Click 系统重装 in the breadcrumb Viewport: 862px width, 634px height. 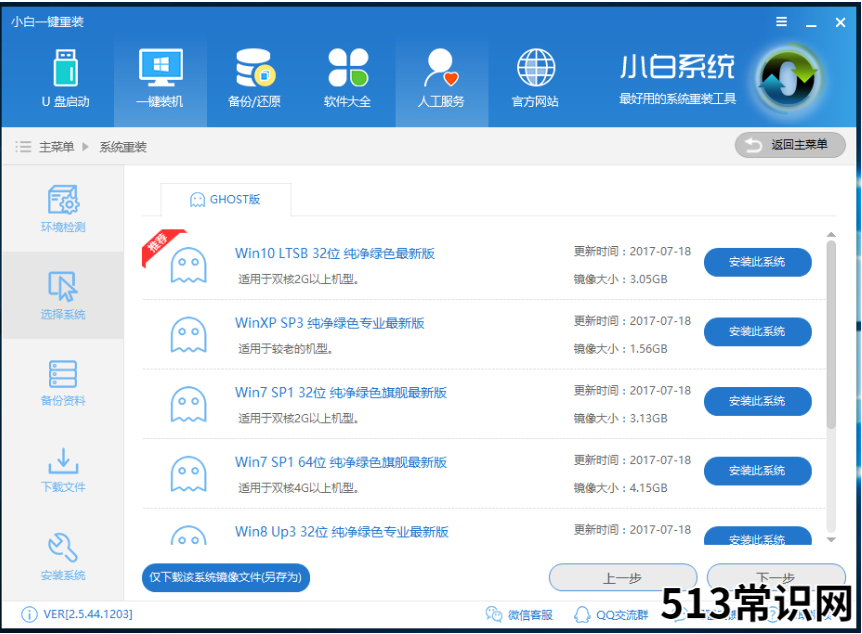click(x=123, y=147)
